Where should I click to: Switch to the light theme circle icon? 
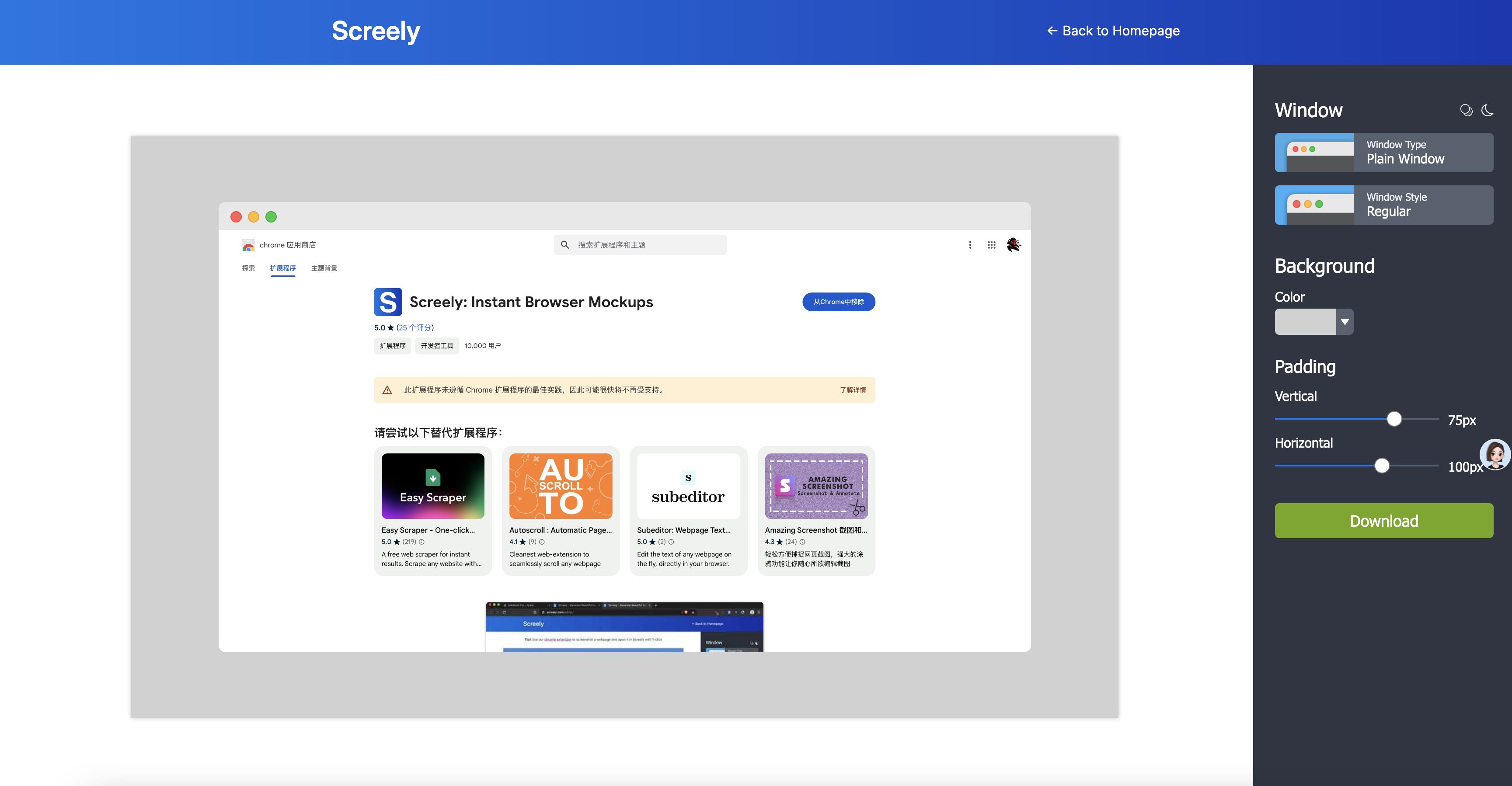(x=1466, y=110)
